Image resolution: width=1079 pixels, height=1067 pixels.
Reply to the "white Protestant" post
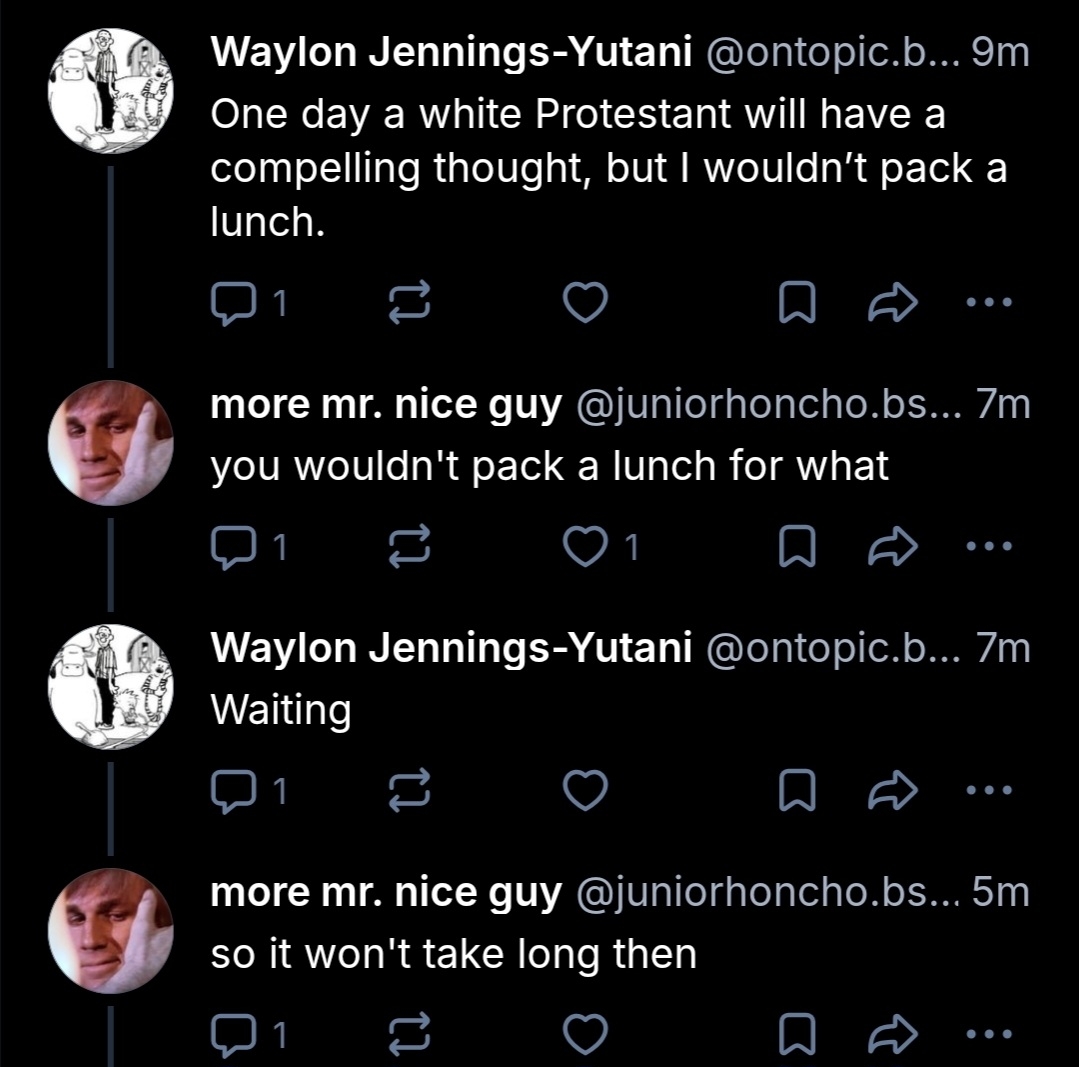click(233, 301)
